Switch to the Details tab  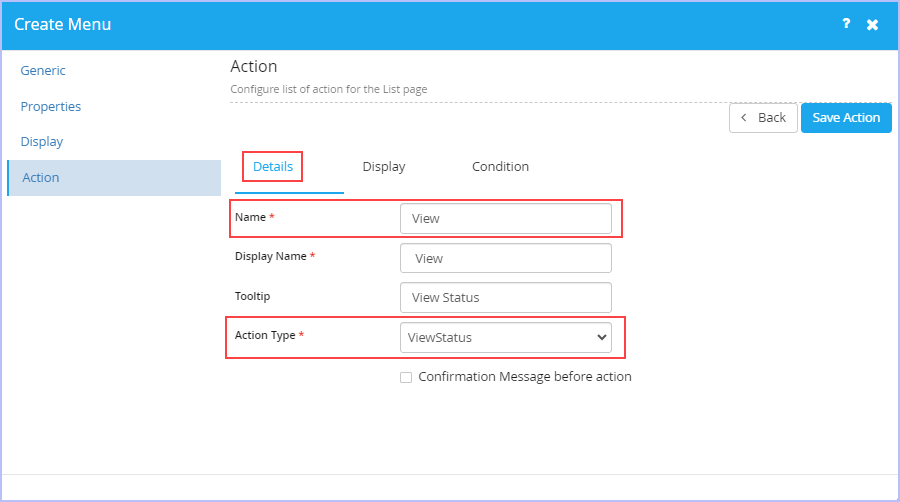(x=273, y=166)
